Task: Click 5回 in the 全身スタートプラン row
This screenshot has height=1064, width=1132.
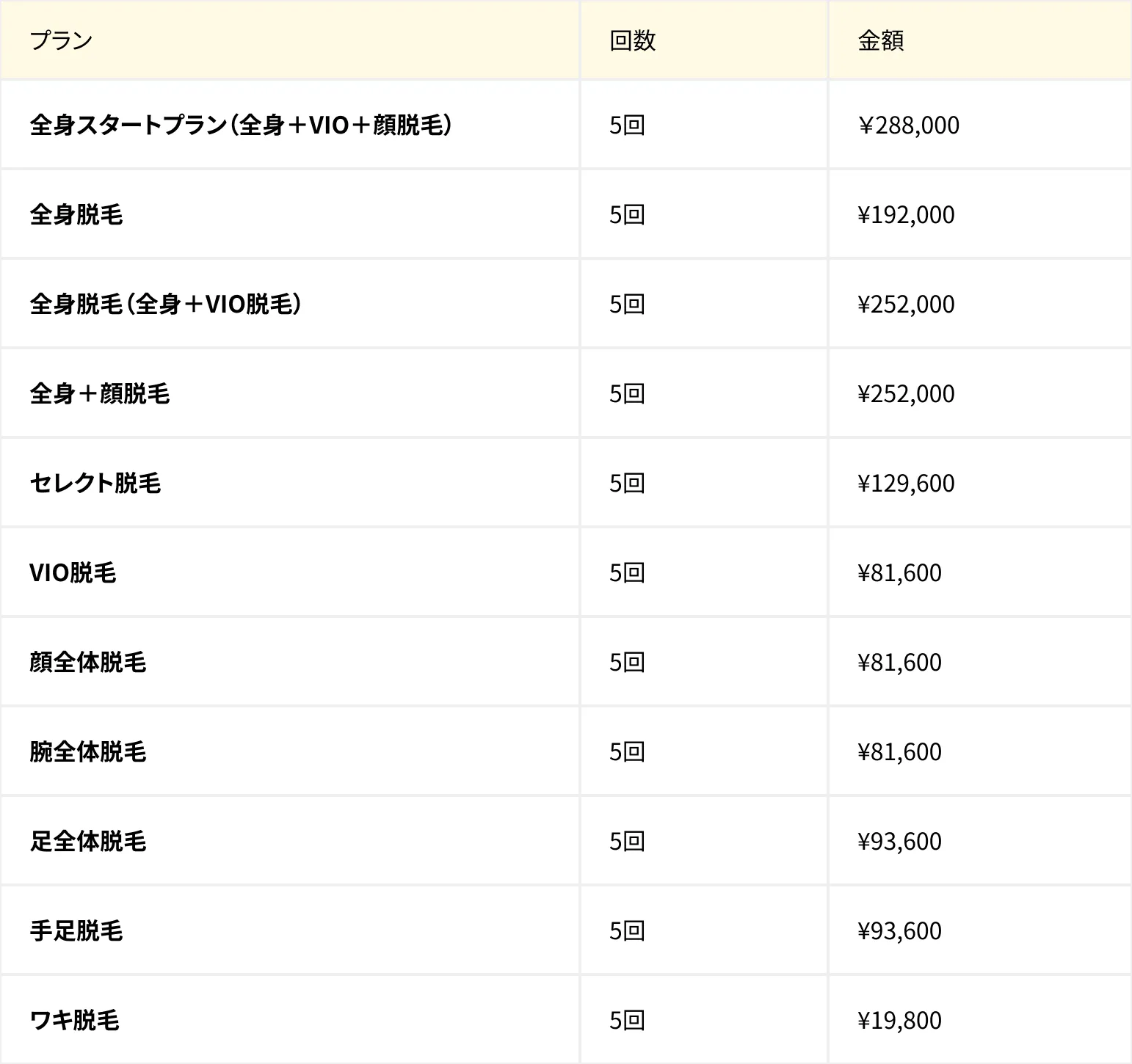Action: pyautogui.click(x=627, y=125)
